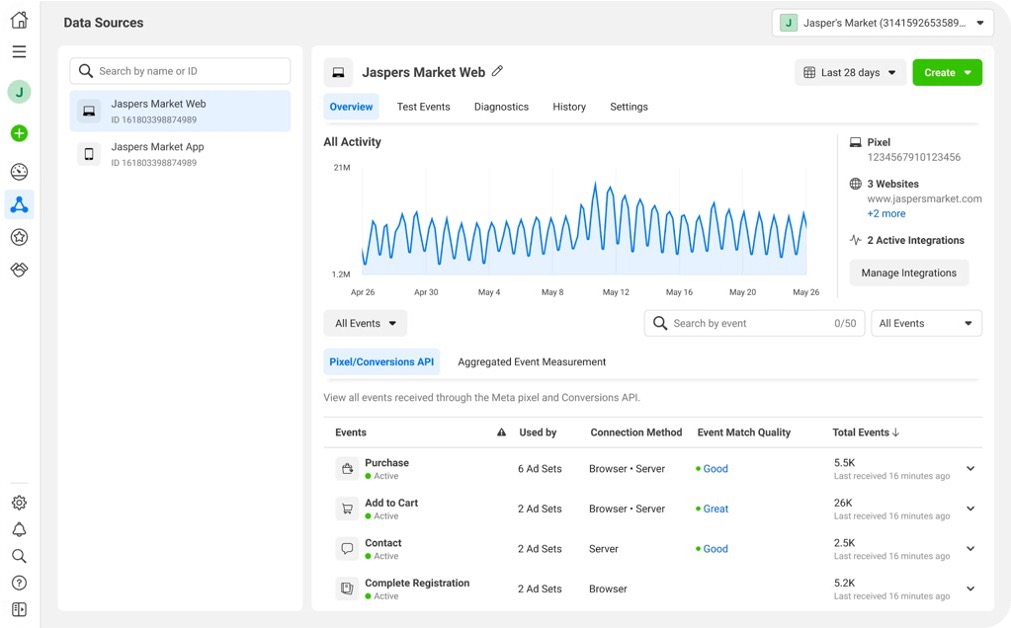
Task: Open the Settings tab
Action: 629,107
